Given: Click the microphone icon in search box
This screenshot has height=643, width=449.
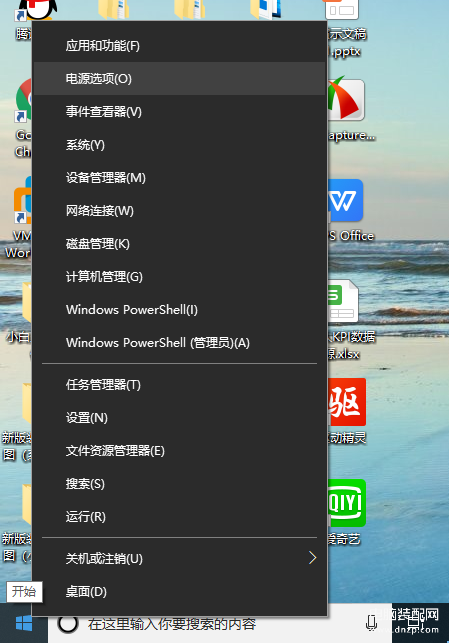Looking at the screenshot, I should 371,623.
